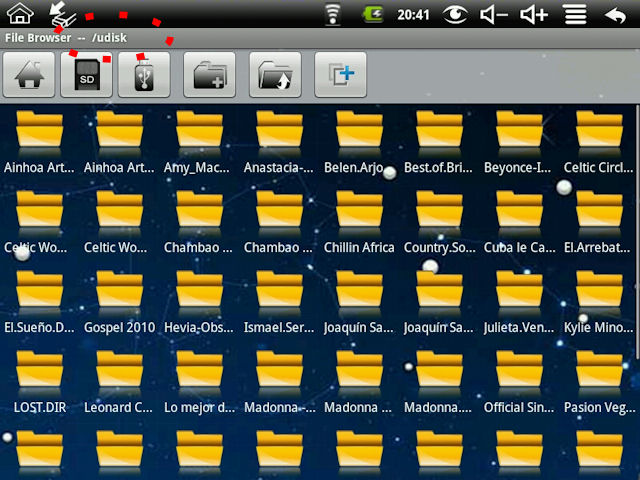Image resolution: width=640 pixels, height=480 pixels.
Task: Open the LOST.DIR folder
Action: pyautogui.click(x=40, y=382)
